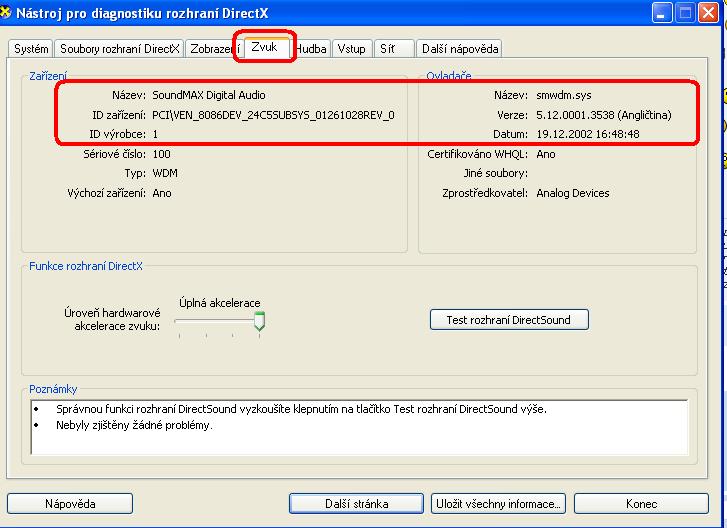Click the driver version 5.12.0001.3538 value
The height and width of the screenshot is (528, 727).
tap(604, 115)
